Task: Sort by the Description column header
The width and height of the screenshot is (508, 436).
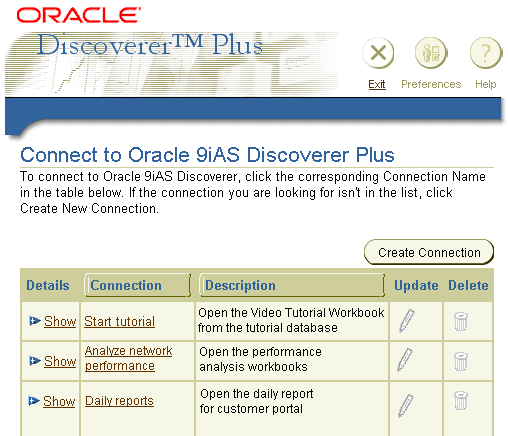Action: coord(292,285)
